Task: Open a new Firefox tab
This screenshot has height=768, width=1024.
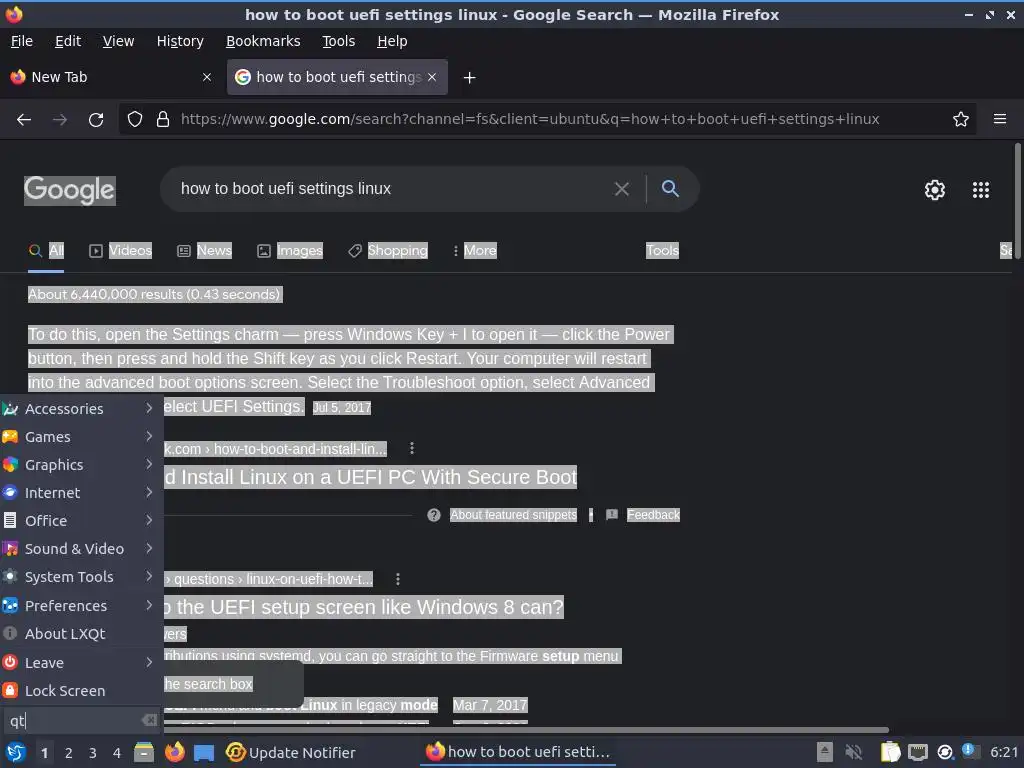Action: point(469,78)
